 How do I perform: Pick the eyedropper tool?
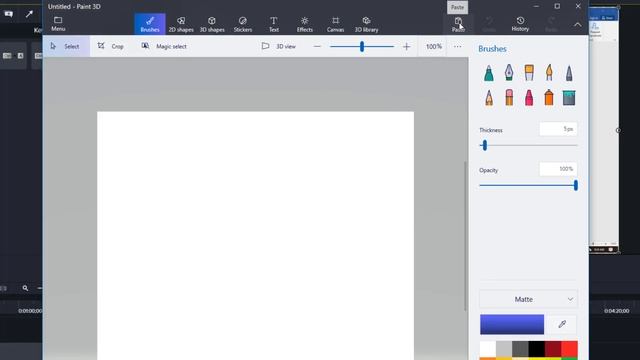tap(562, 324)
